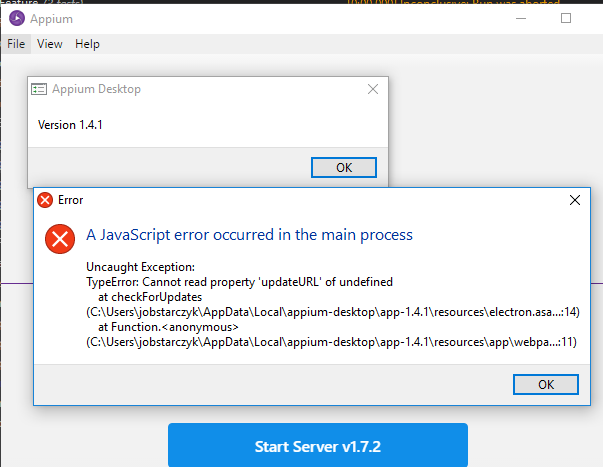Maximize the Appium window

pyautogui.click(x=566, y=18)
